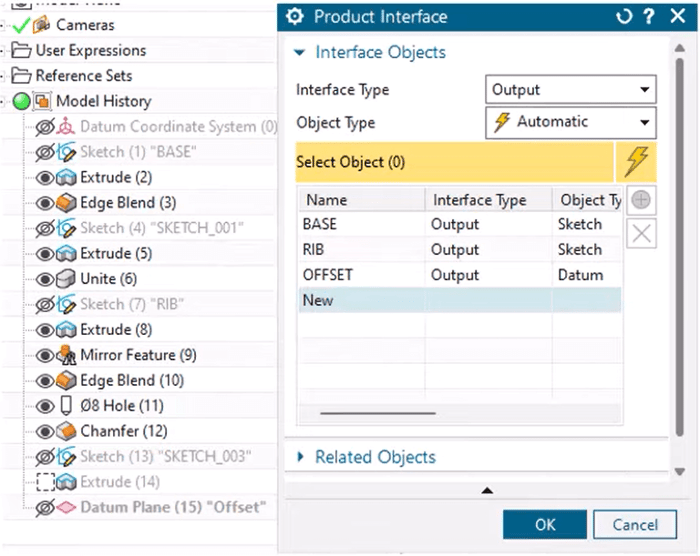The height and width of the screenshot is (556, 700).
Task: Click the Interface Type column header
Action: click(x=488, y=200)
